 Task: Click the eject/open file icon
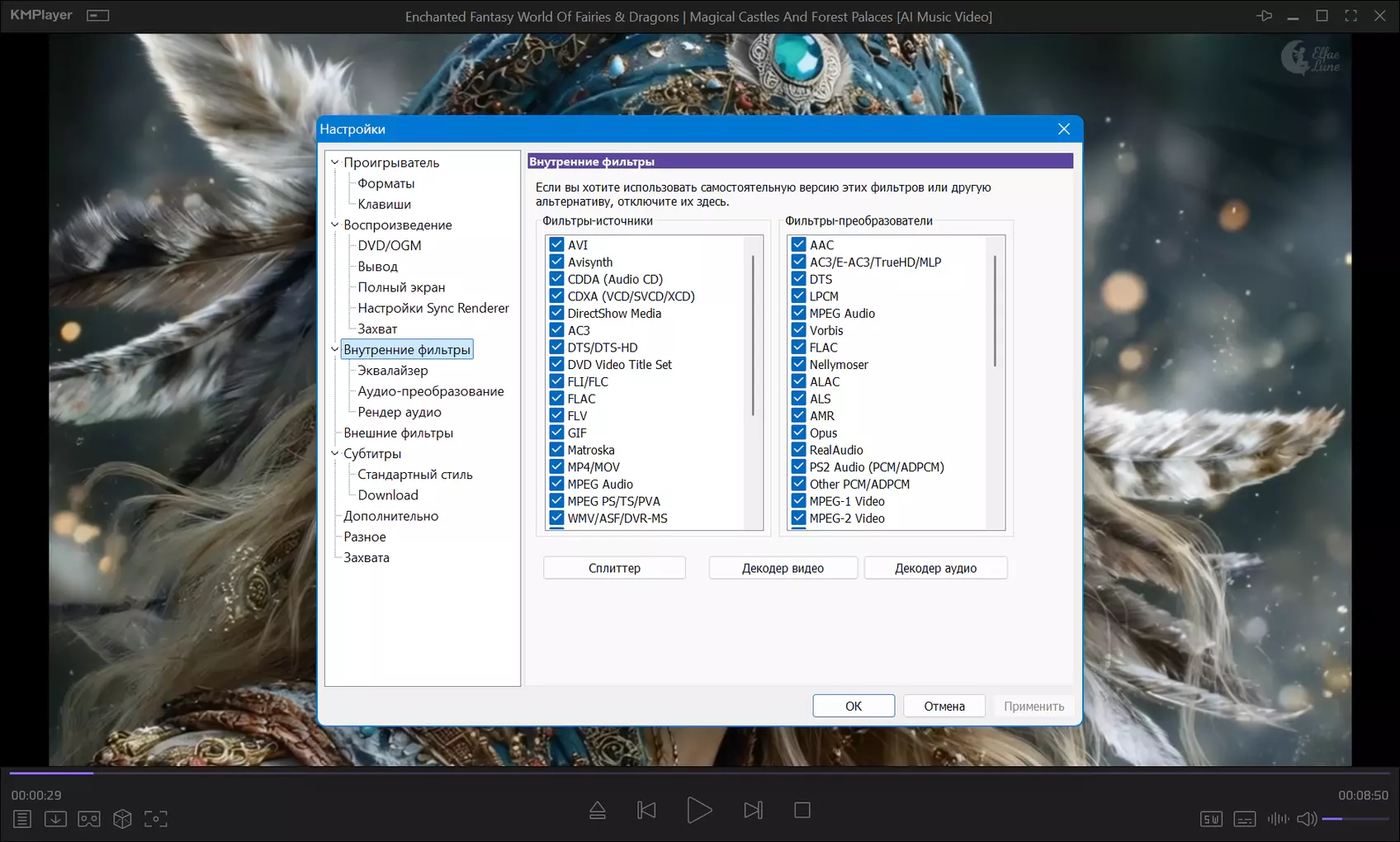click(598, 811)
